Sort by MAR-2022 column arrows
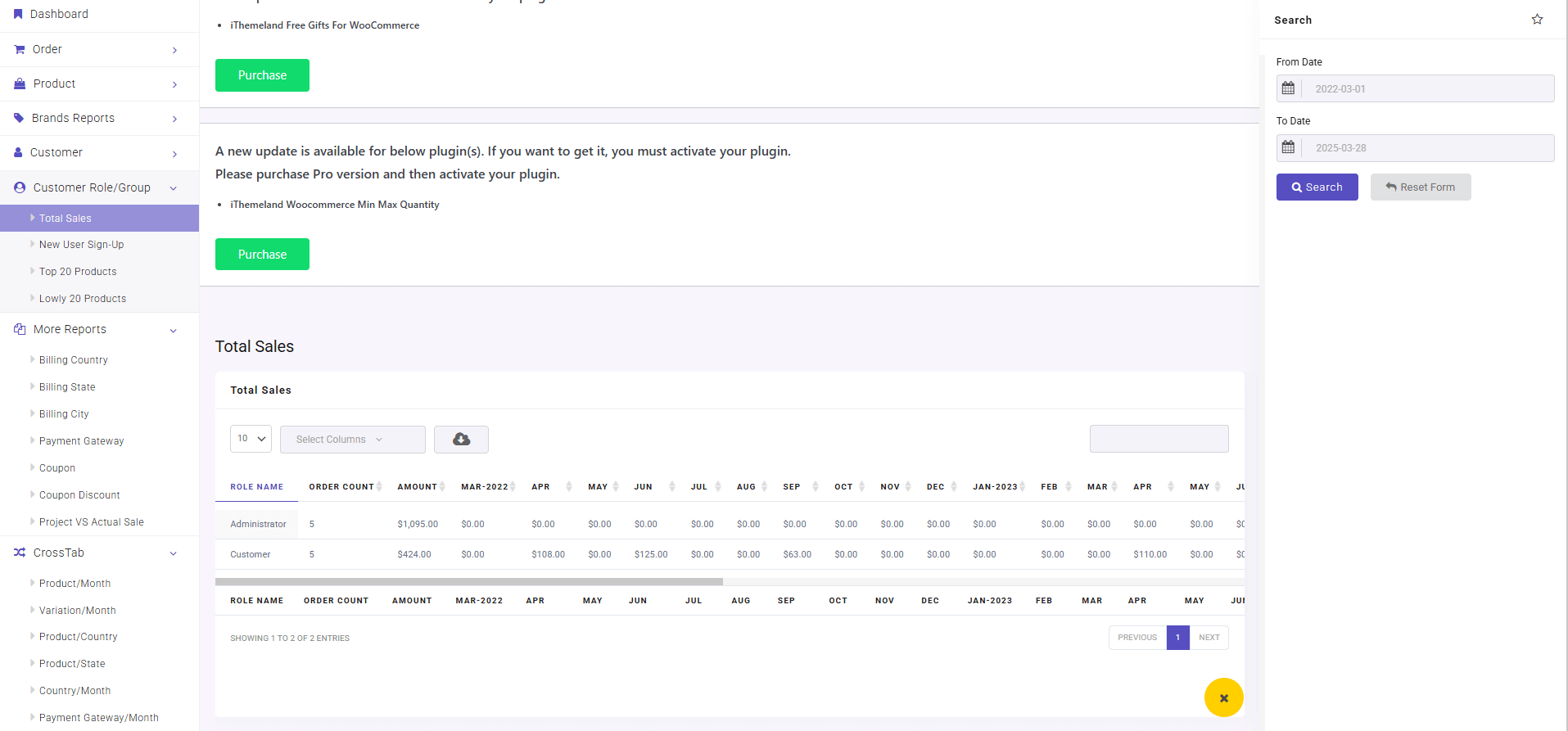This screenshot has width=1568, height=731. pyautogui.click(x=513, y=486)
